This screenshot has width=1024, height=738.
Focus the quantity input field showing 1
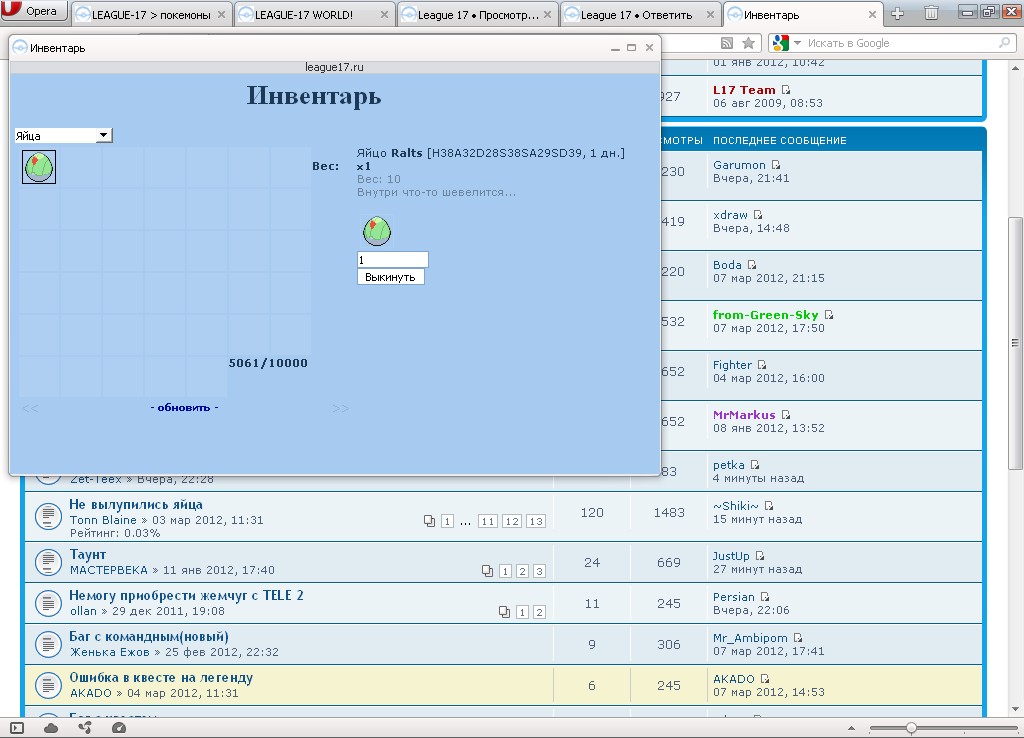(x=392, y=259)
